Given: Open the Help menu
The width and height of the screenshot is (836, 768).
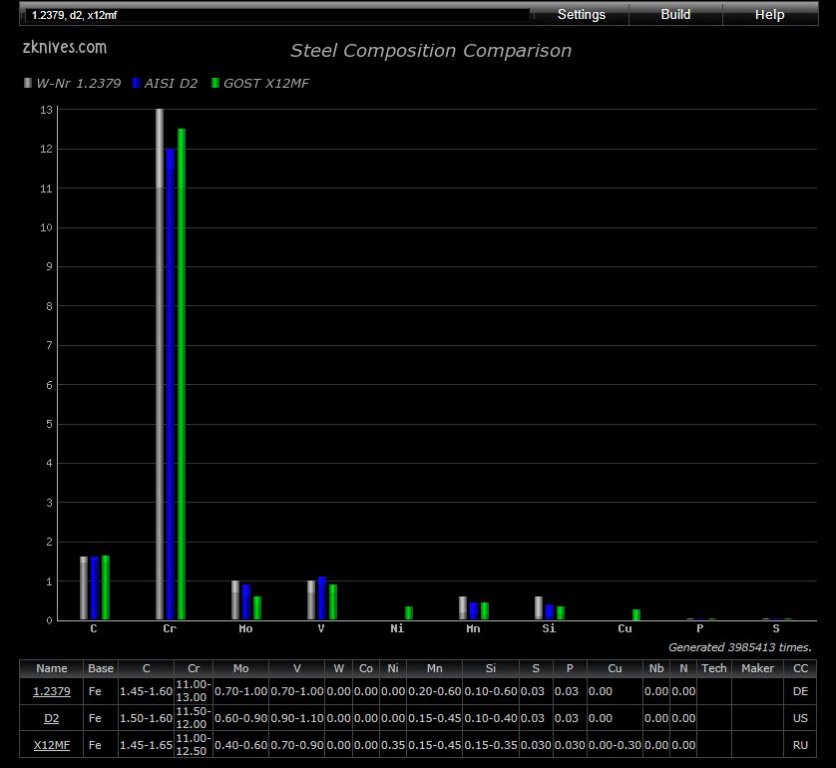Looking at the screenshot, I should pos(769,15).
